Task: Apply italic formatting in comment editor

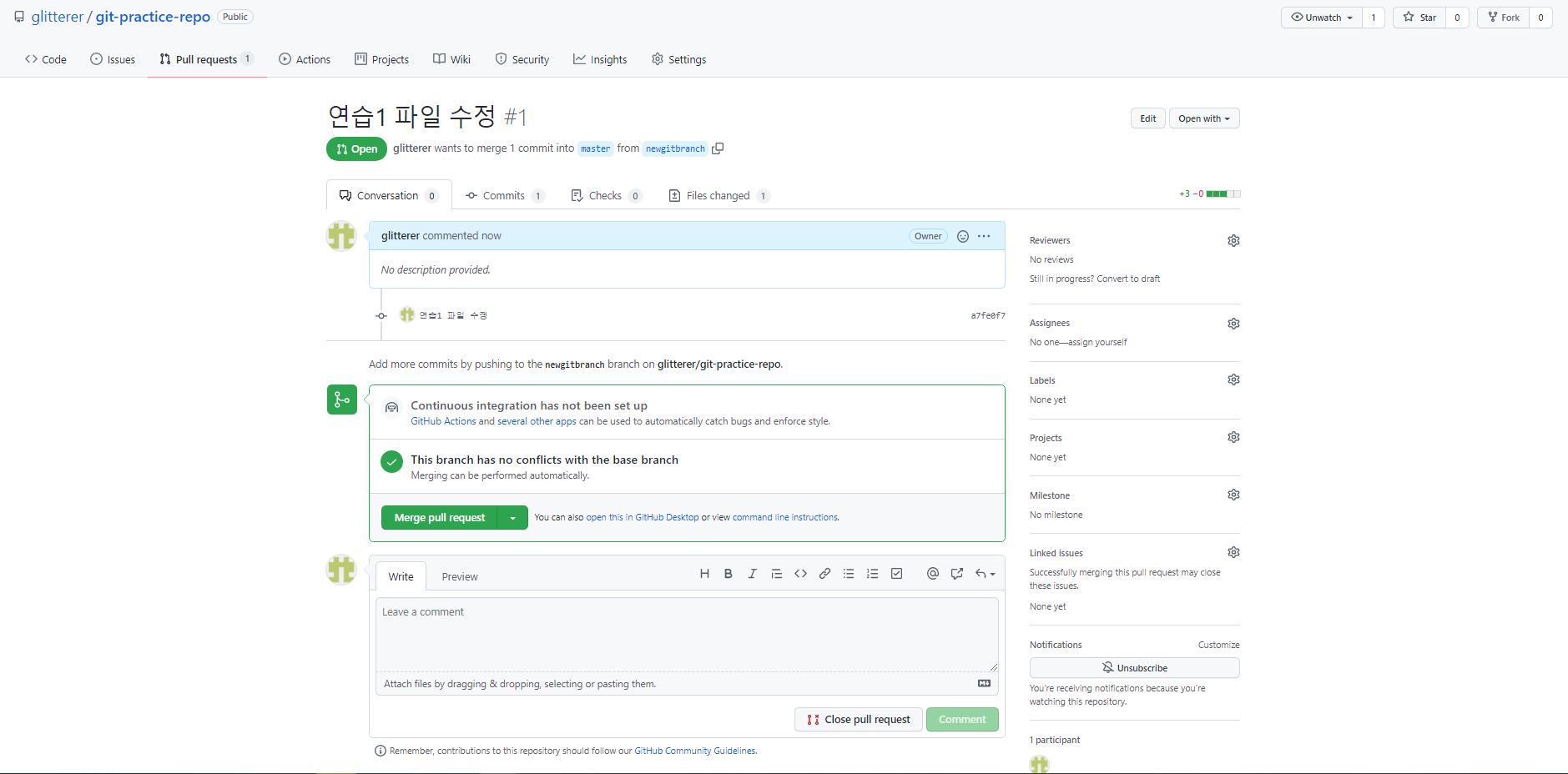Action: point(752,574)
